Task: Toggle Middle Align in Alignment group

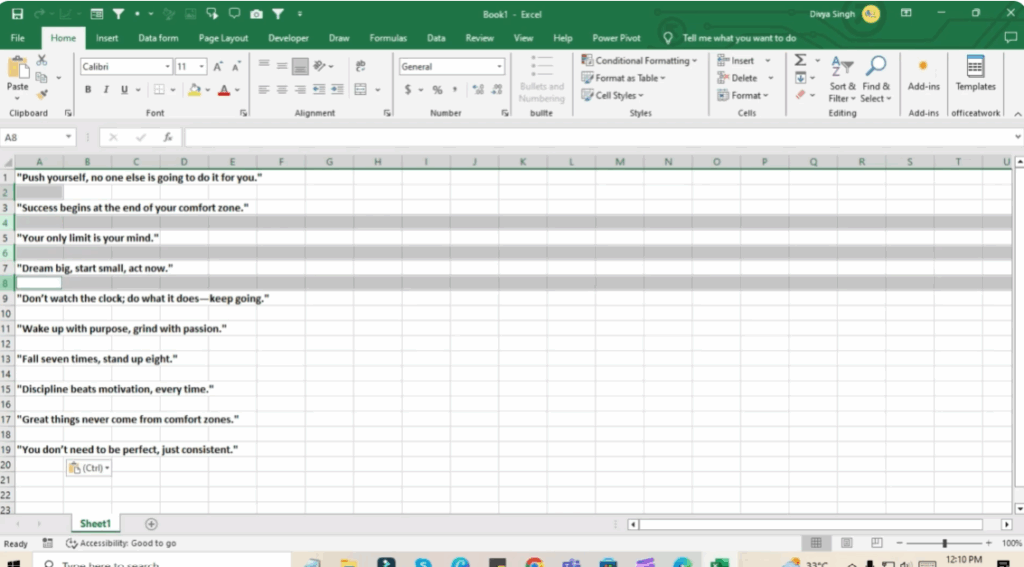Action: pyautogui.click(x=281, y=66)
